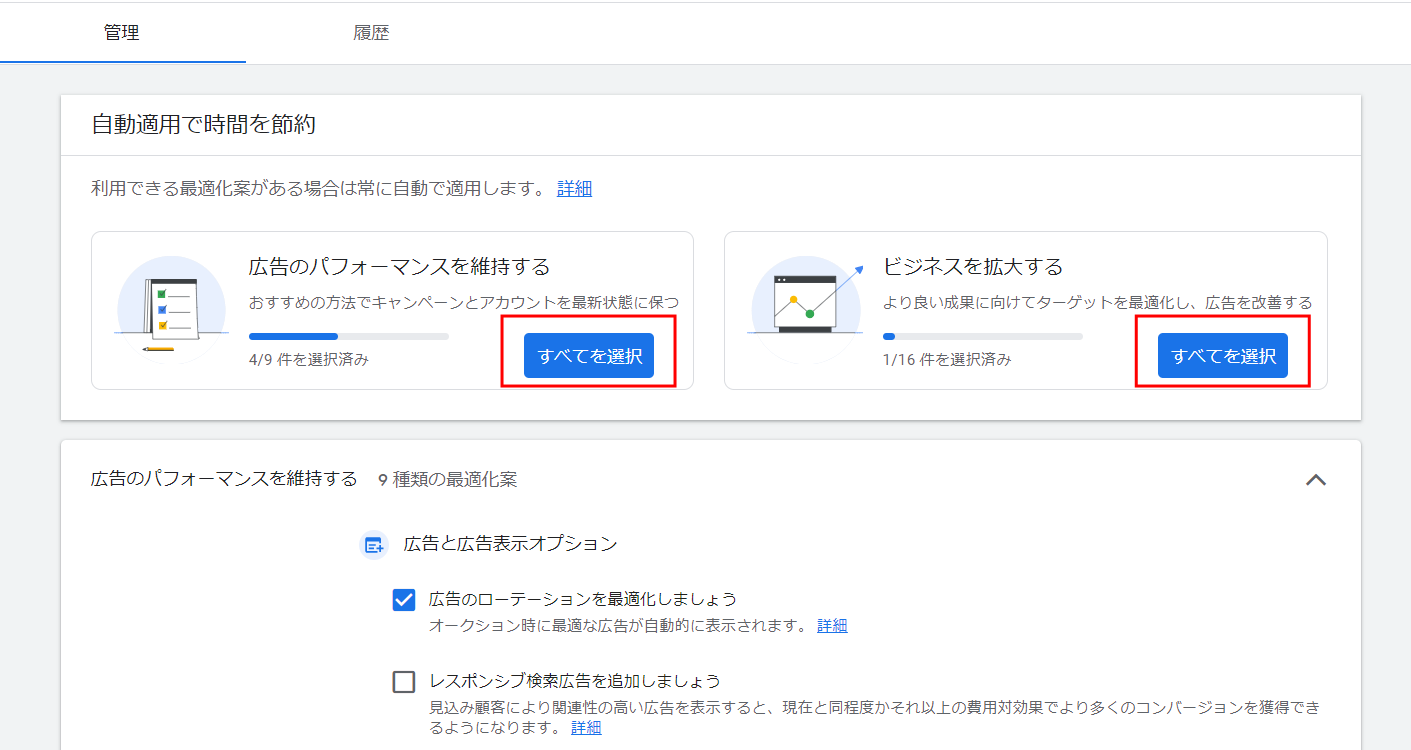This screenshot has height=750, width=1411.
Task: Click the 広告のパフォーマンスを維持する card title
Action: [399, 267]
